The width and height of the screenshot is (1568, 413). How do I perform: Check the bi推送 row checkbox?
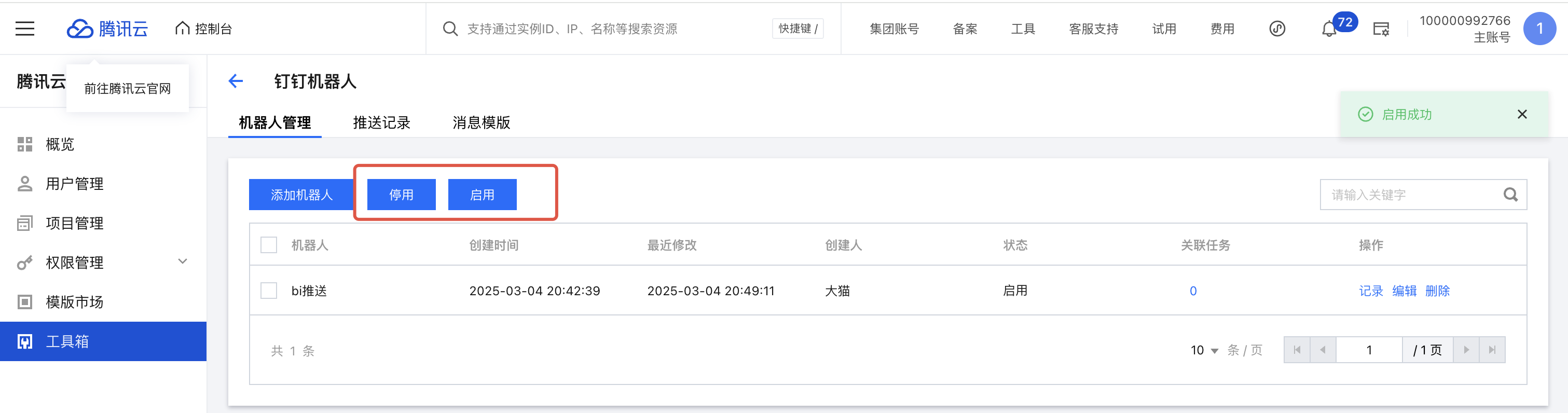(268, 290)
